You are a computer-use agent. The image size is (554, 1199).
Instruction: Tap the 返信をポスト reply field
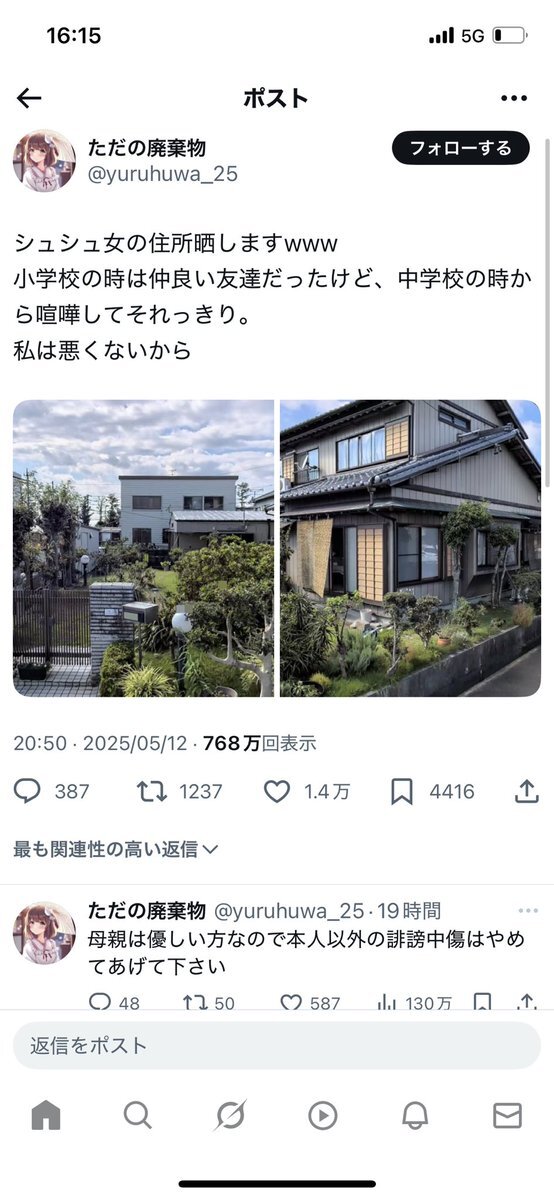pos(277,1045)
